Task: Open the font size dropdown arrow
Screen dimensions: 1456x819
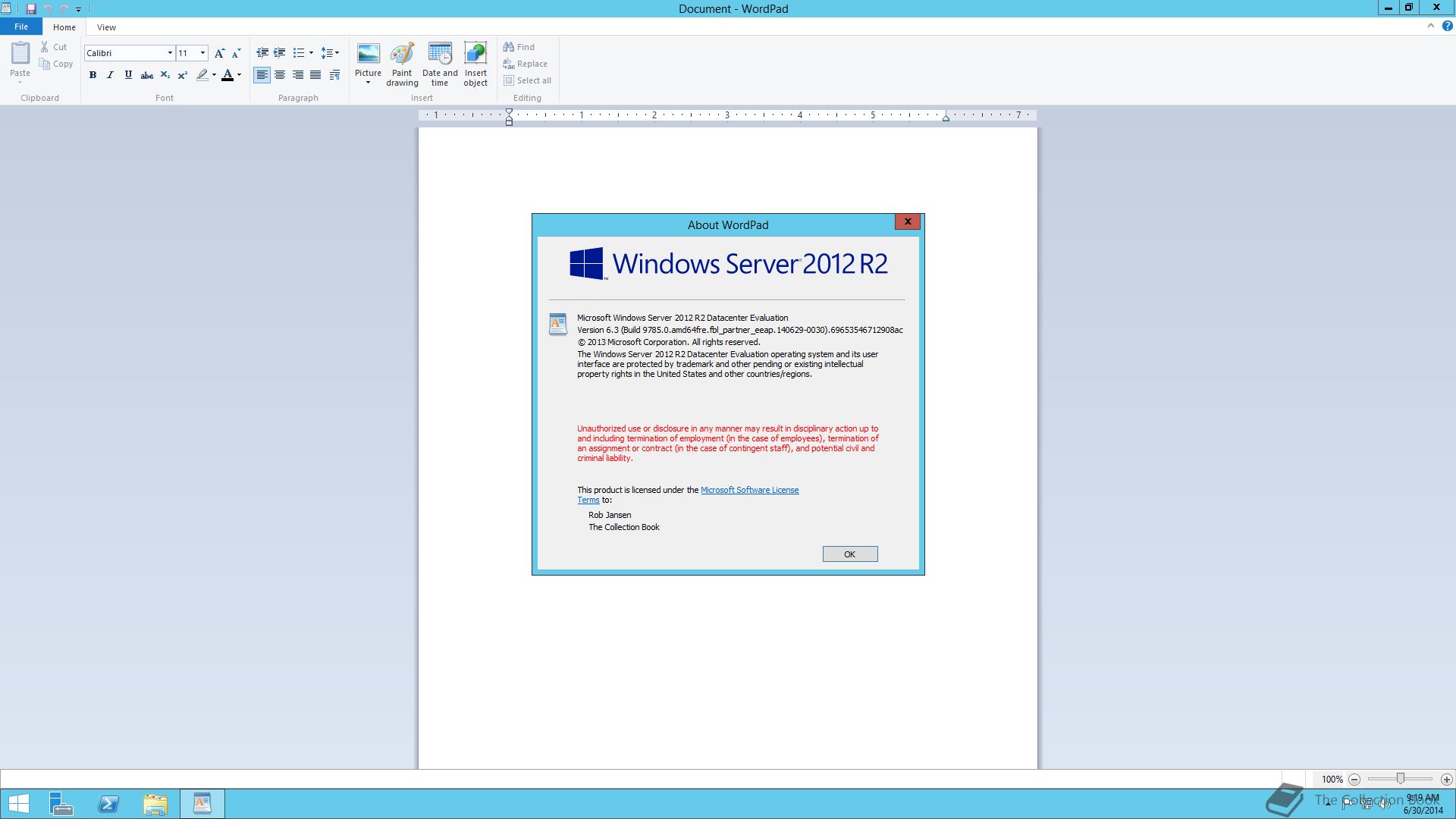Action: pyautogui.click(x=202, y=53)
